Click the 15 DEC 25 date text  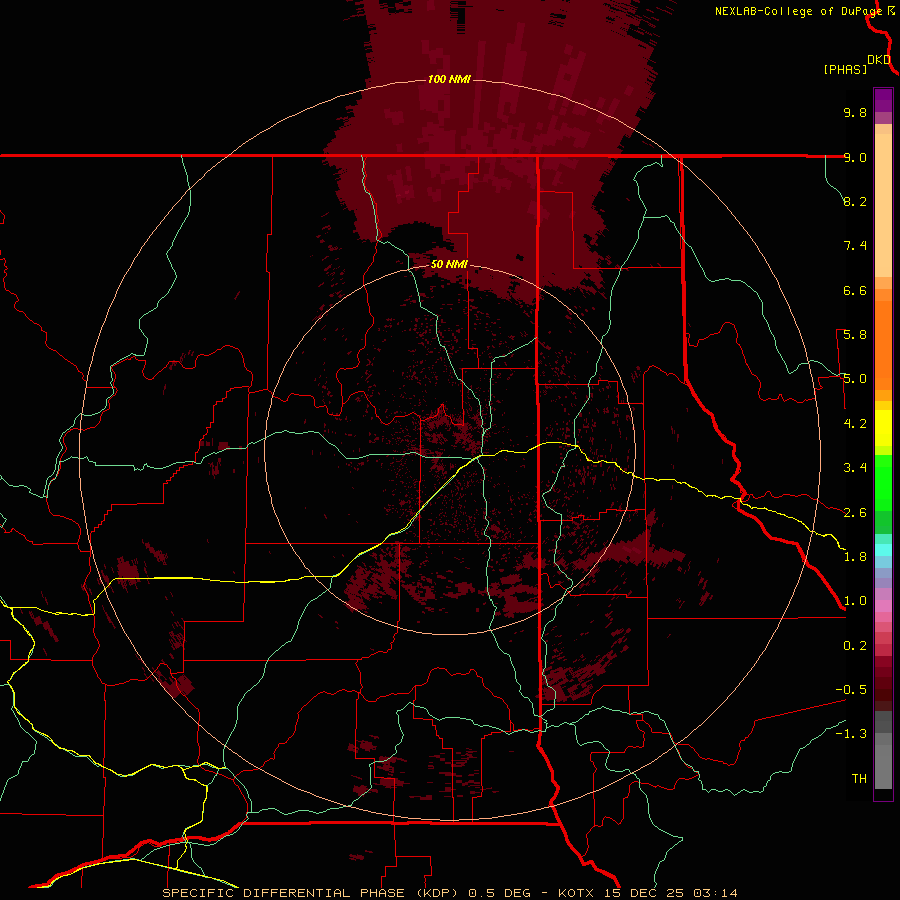pyautogui.click(x=645, y=893)
